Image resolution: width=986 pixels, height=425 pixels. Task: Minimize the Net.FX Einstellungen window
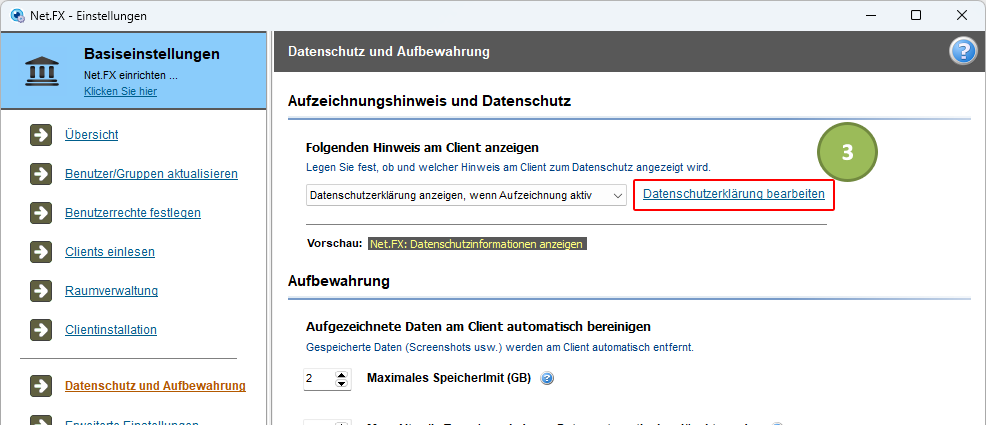[x=871, y=15]
